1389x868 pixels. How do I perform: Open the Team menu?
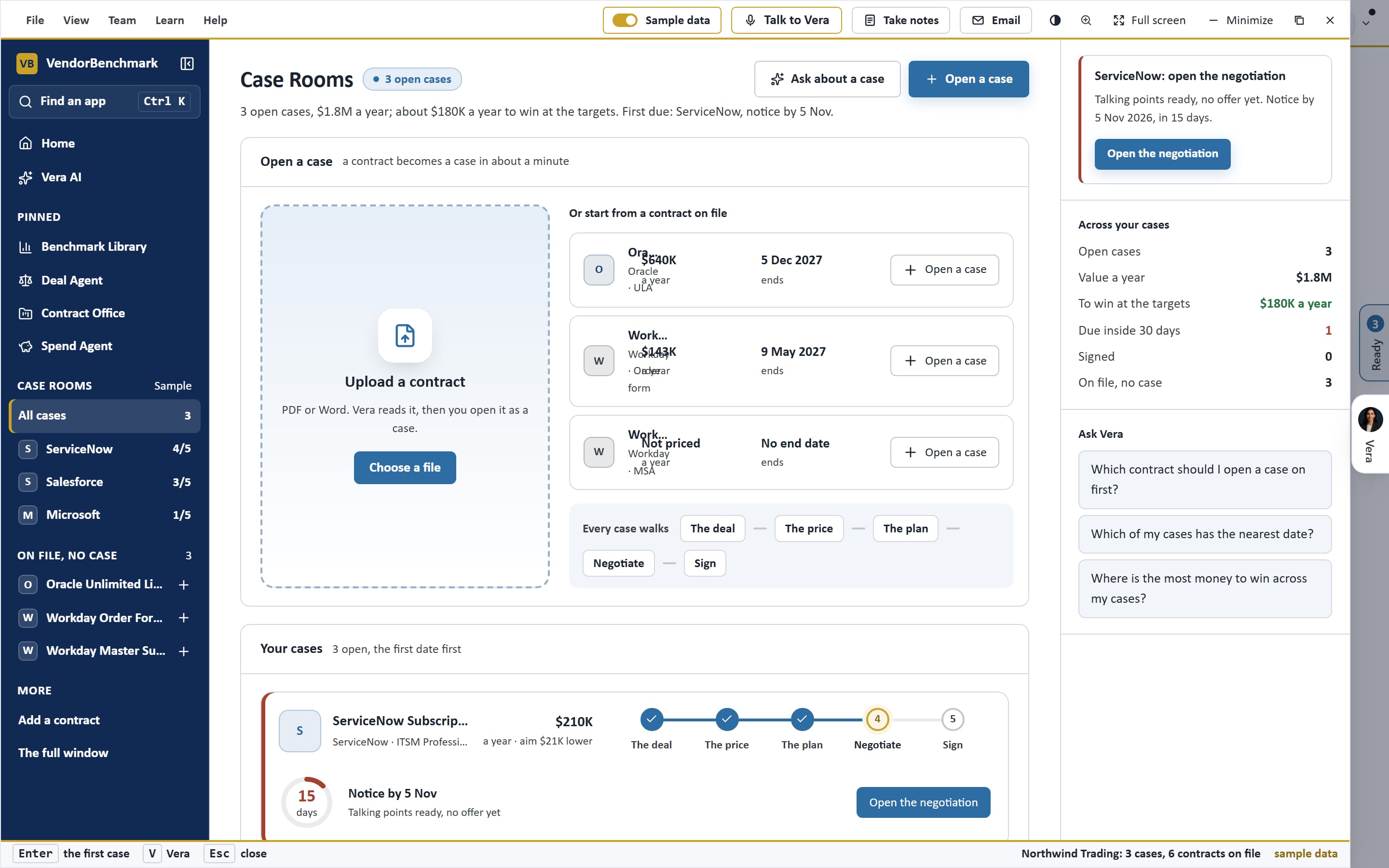pyautogui.click(x=122, y=20)
